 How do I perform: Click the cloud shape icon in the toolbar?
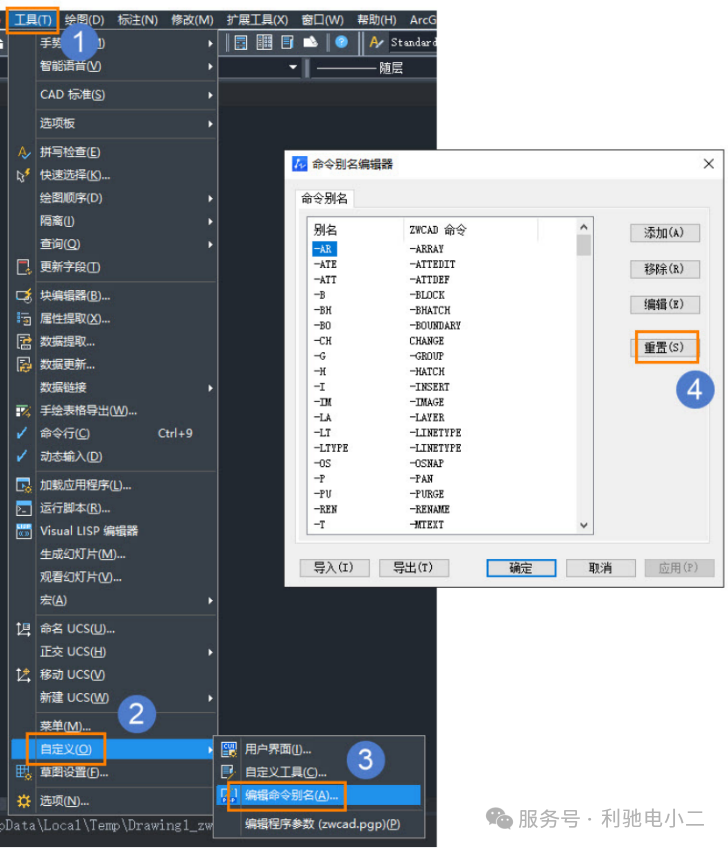coord(310,42)
